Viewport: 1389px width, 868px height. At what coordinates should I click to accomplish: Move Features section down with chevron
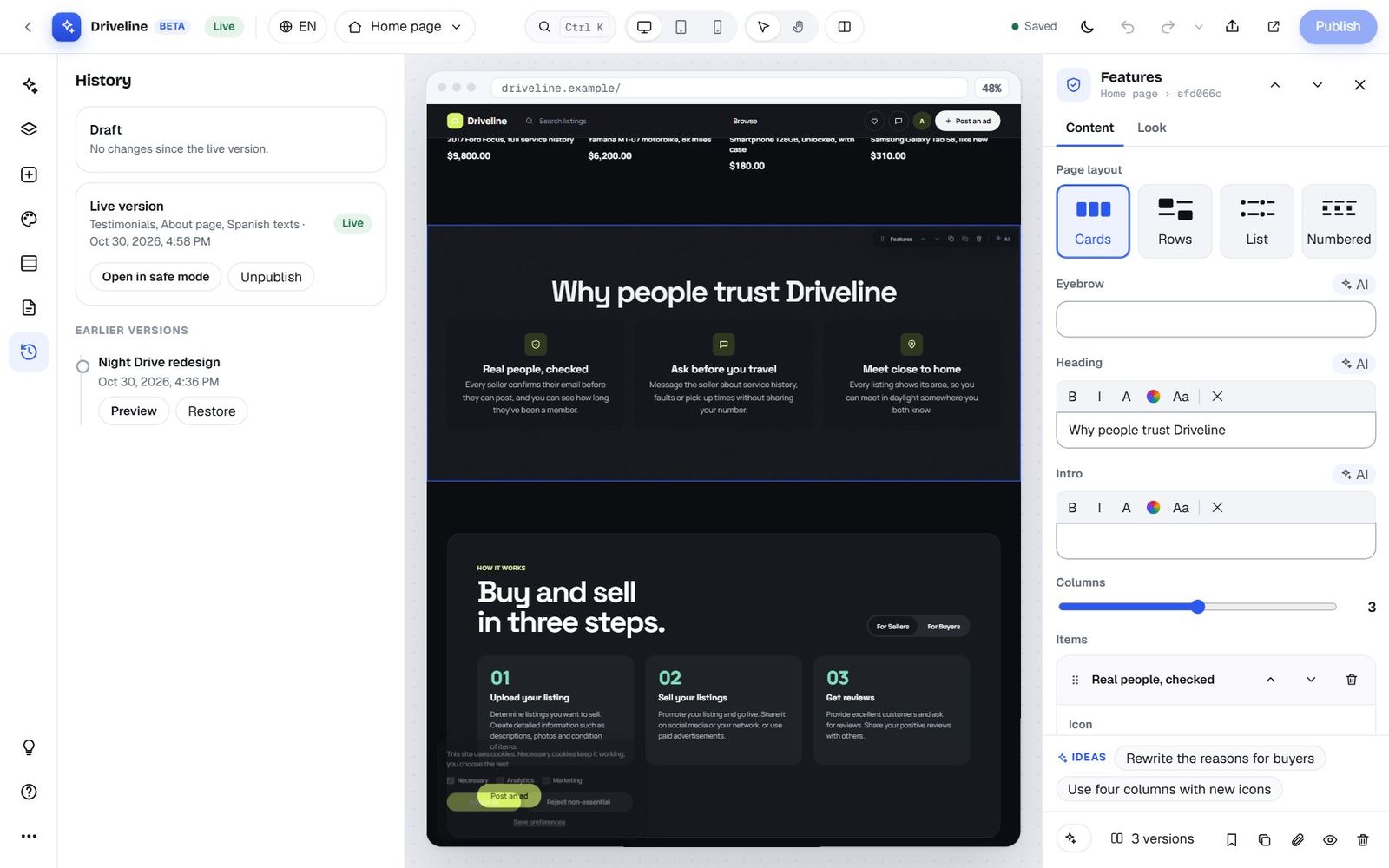[x=1317, y=84]
